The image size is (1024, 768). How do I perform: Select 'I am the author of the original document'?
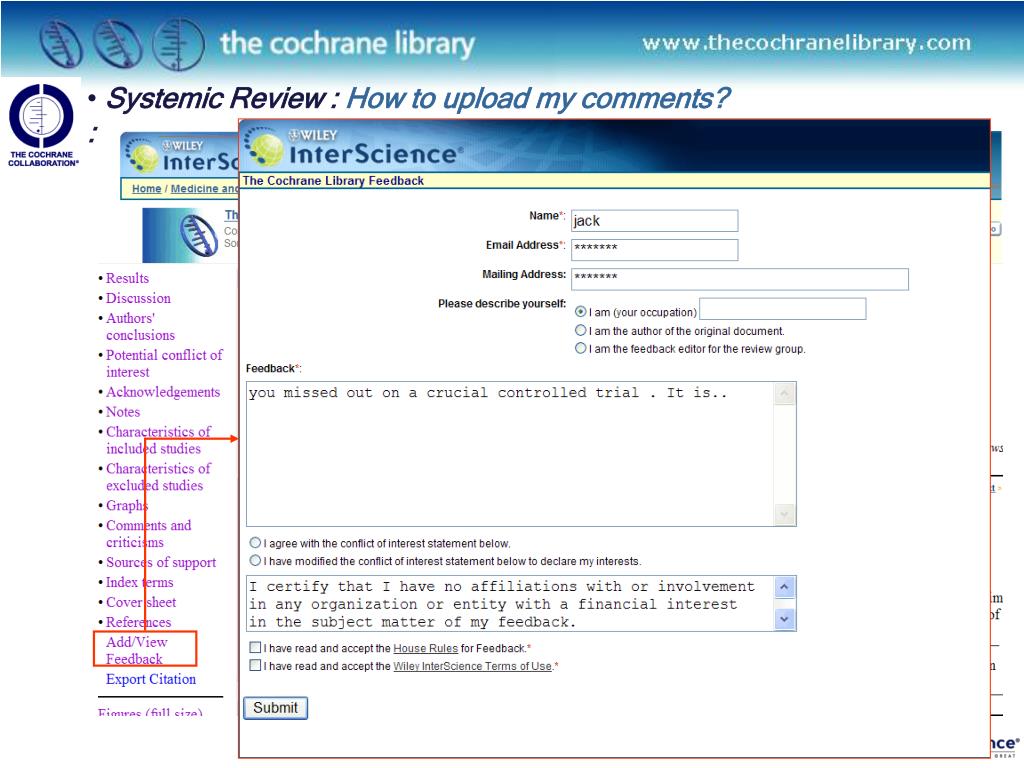tap(580, 330)
